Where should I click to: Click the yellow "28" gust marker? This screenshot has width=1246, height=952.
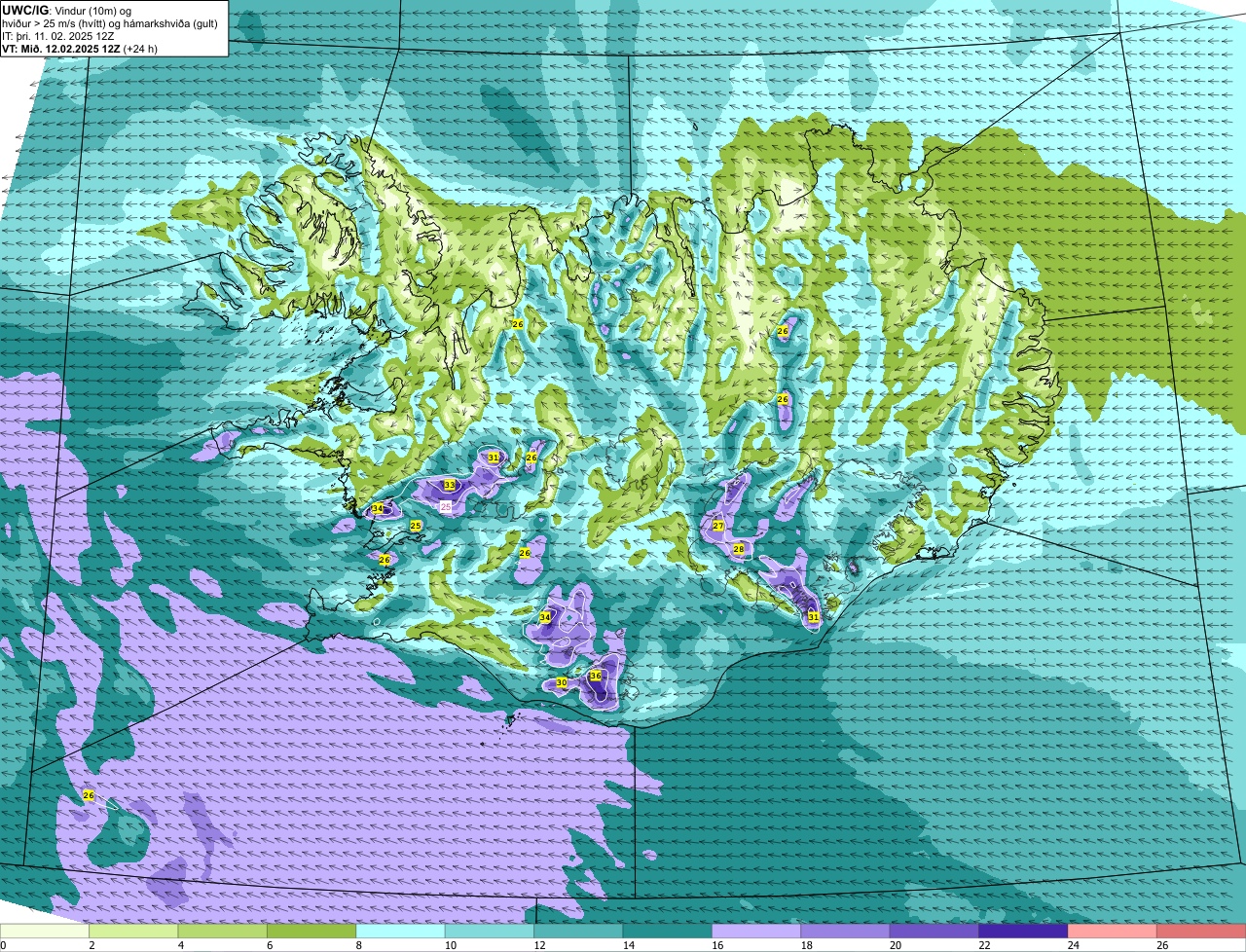[739, 549]
